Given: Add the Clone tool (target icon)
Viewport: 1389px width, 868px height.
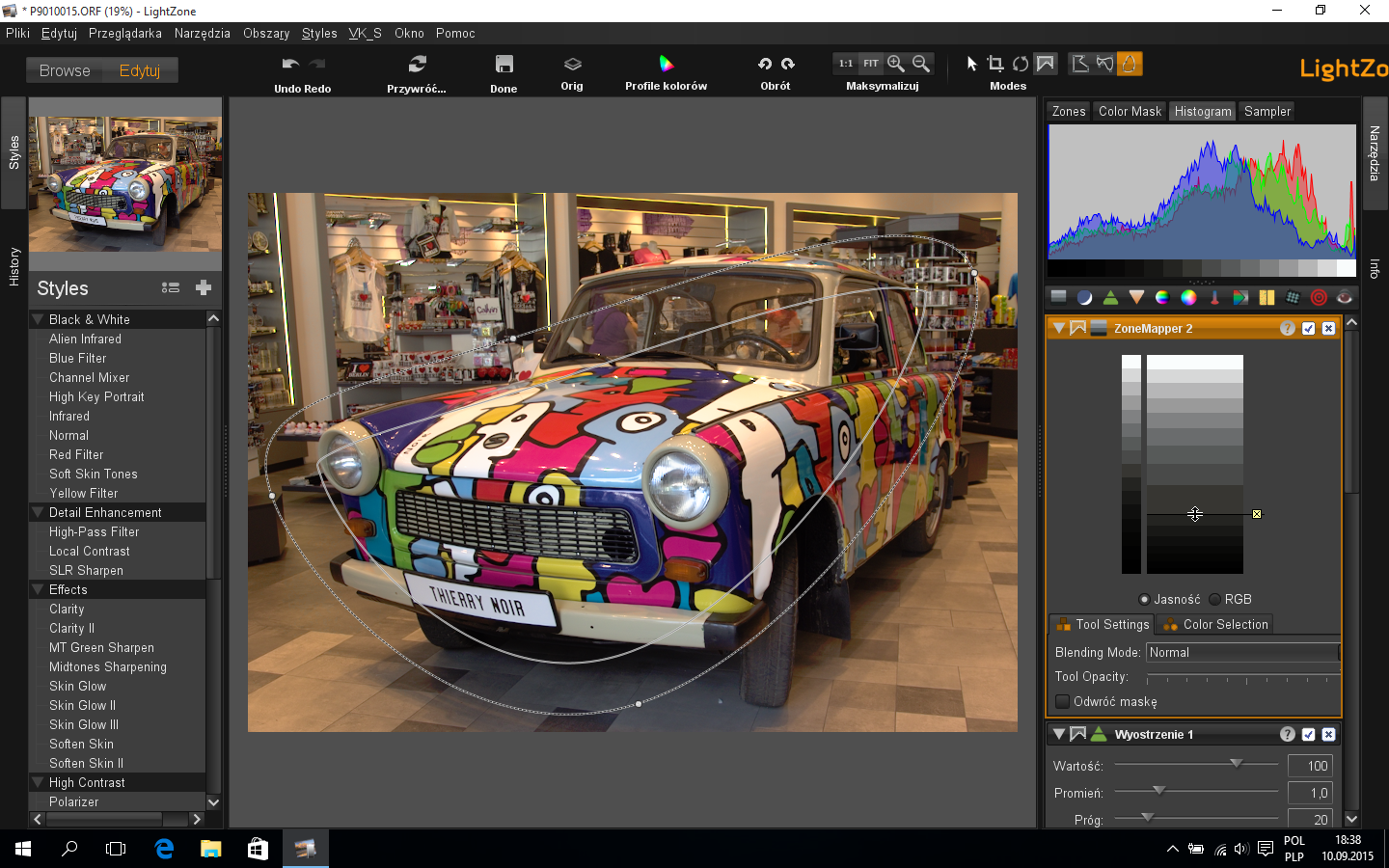Looking at the screenshot, I should tap(1319, 298).
